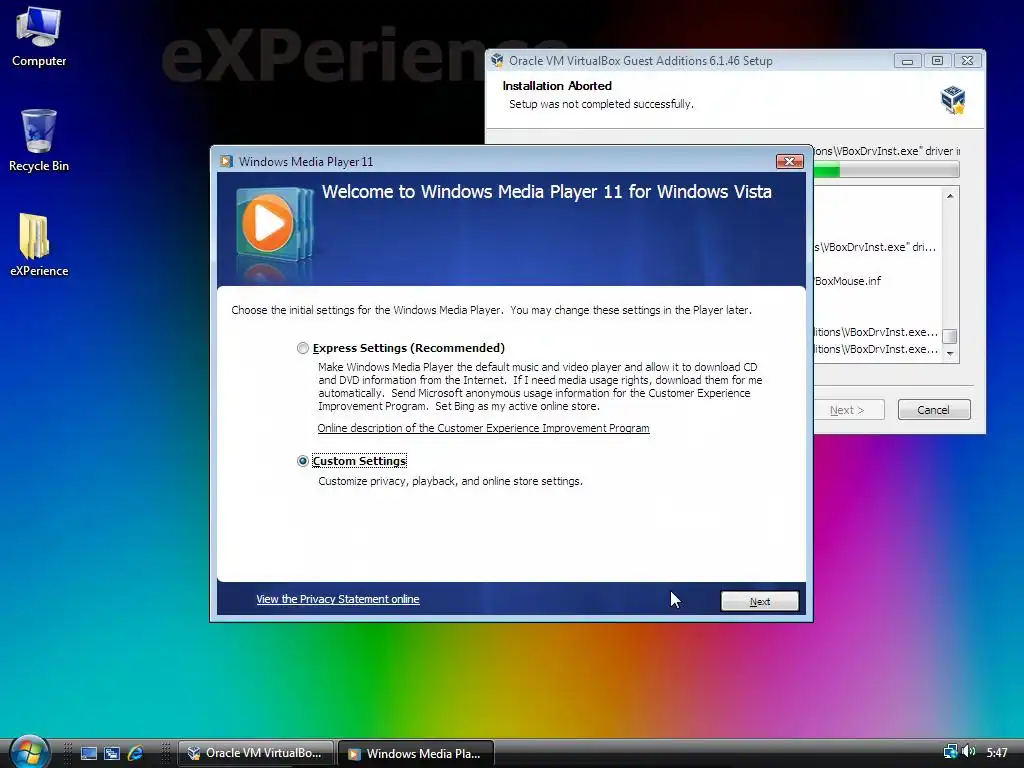The image size is (1024, 768).
Task: Select Express Settings (Recommended) option
Action: (302, 348)
